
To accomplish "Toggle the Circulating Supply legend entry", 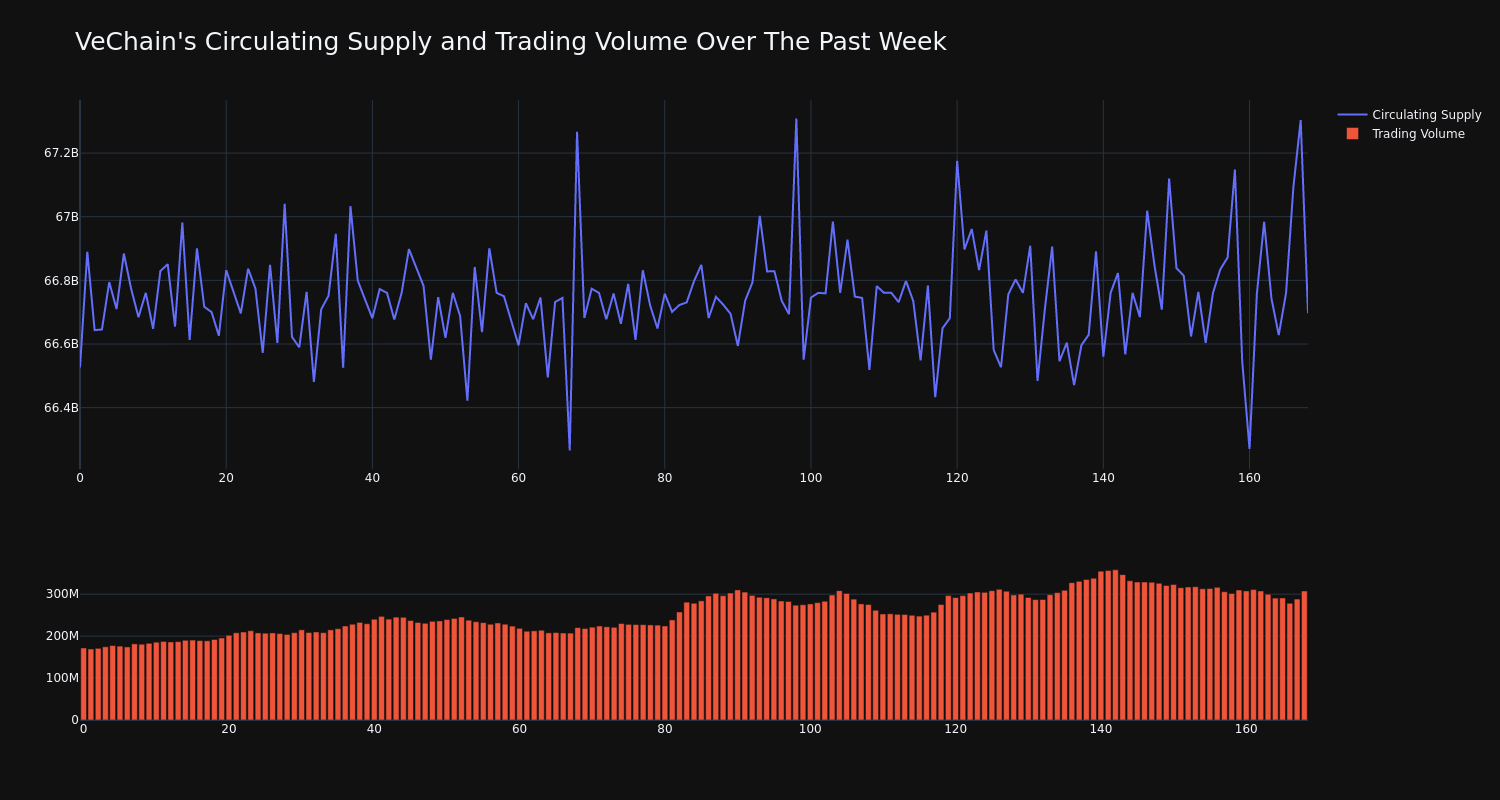I will click(x=1409, y=115).
